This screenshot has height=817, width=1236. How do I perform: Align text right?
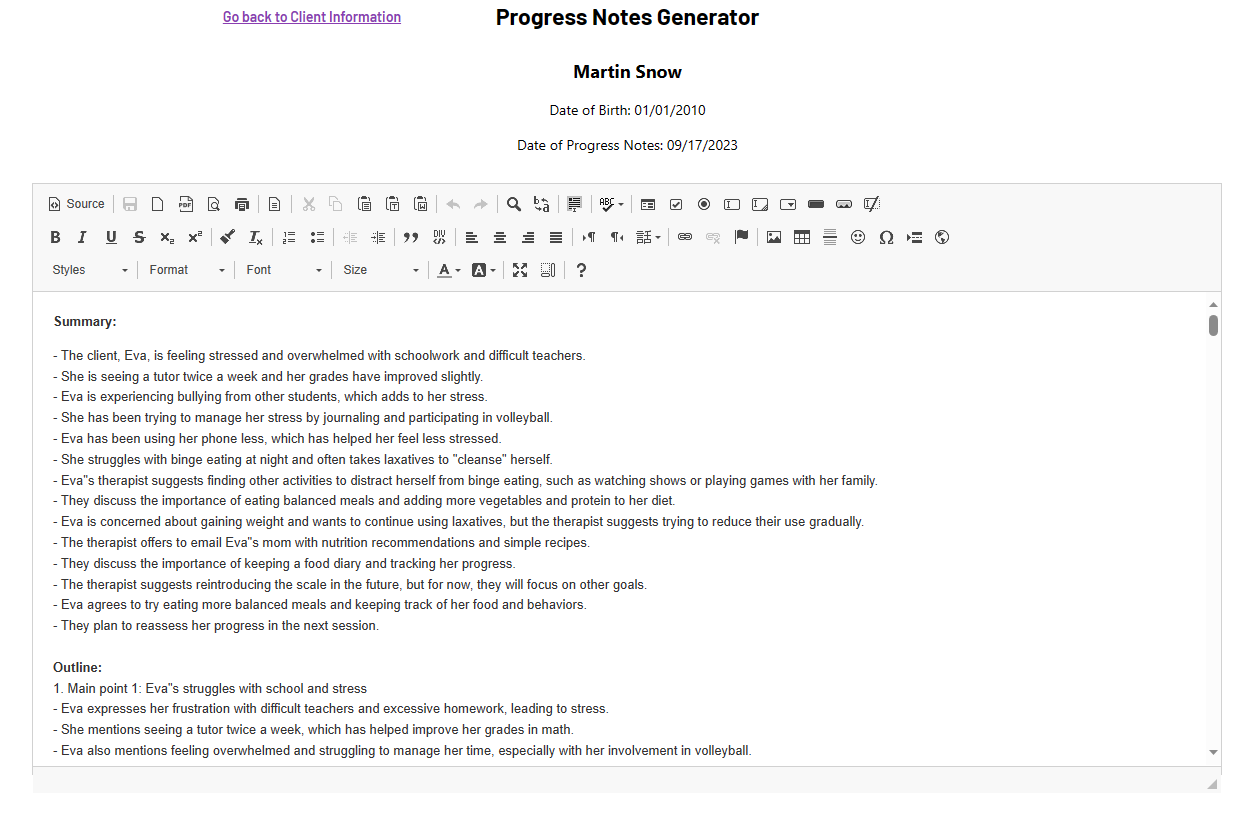(528, 237)
